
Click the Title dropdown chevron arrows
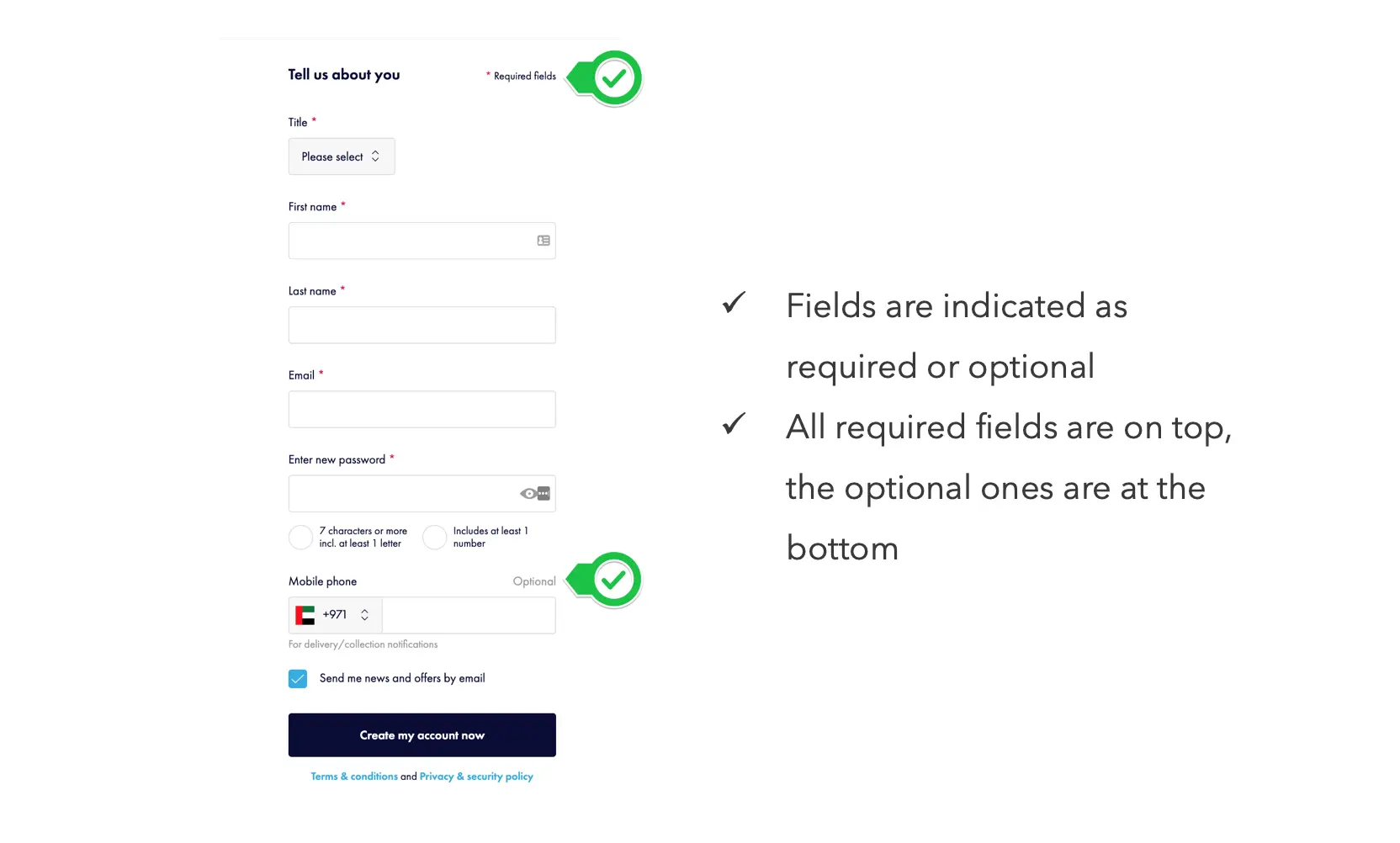tap(375, 156)
